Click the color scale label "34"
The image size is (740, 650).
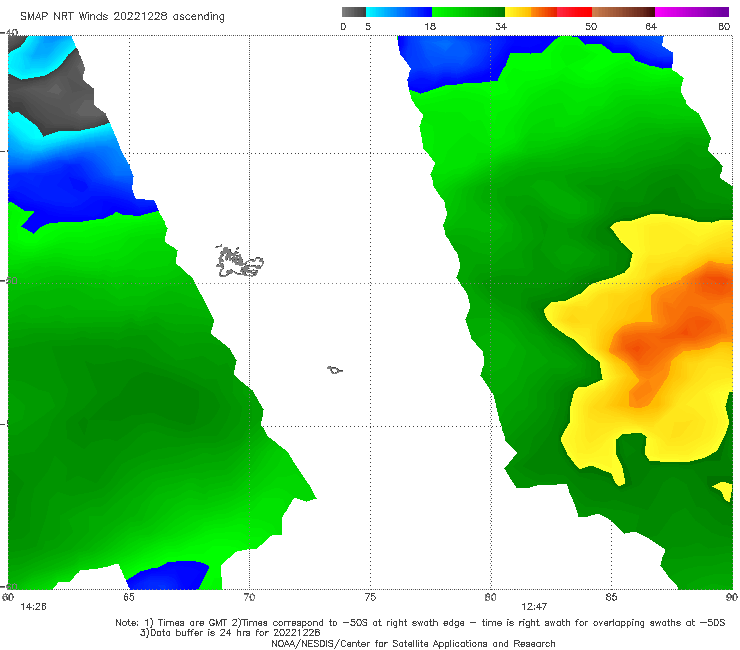coord(501,27)
